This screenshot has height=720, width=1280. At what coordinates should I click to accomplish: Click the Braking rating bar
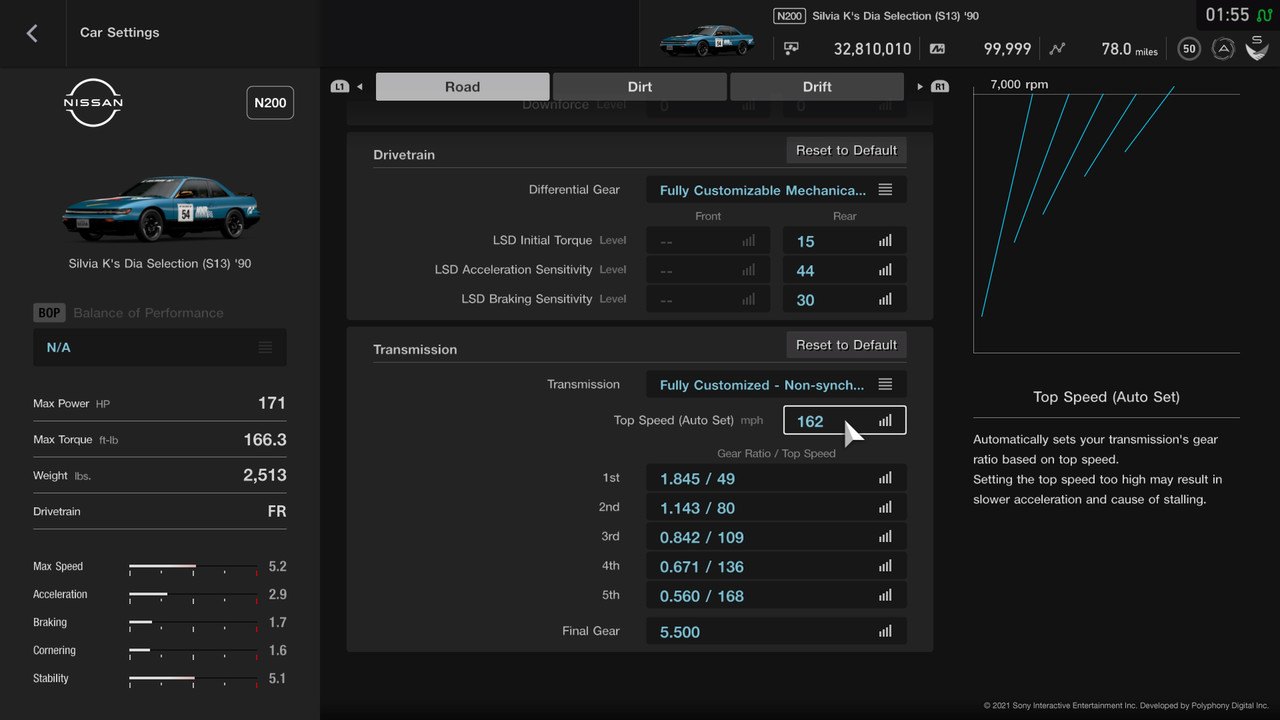[193, 623]
